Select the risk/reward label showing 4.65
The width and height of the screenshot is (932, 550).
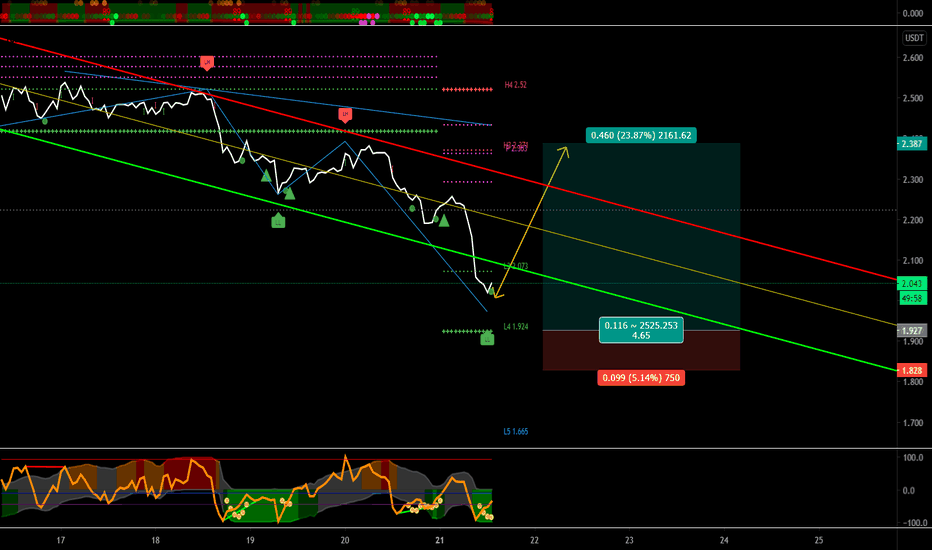641,331
